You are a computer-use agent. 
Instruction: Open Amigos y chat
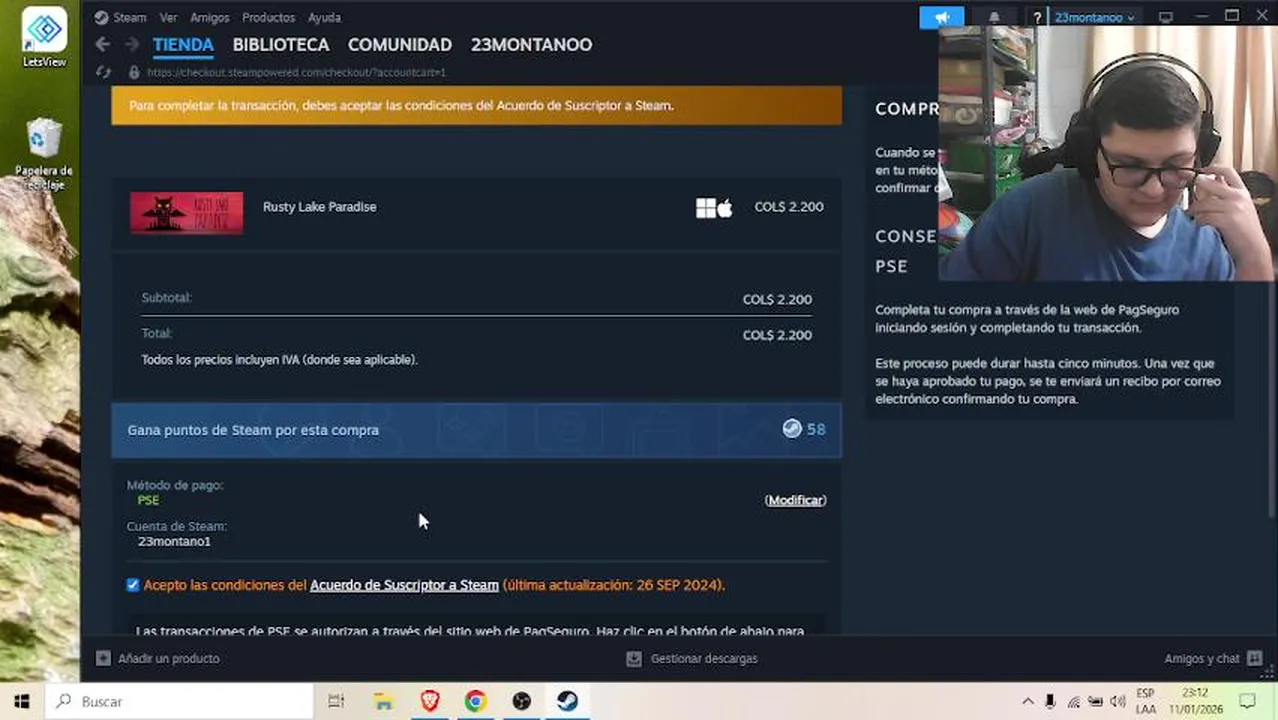[1202, 659]
